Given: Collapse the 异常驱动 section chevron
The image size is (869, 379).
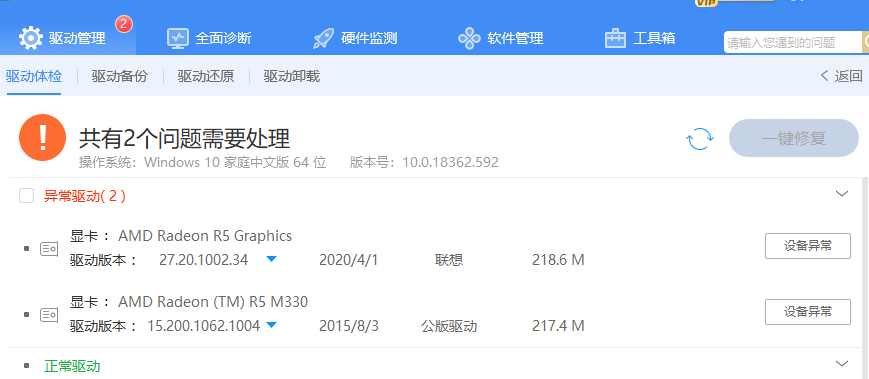Looking at the screenshot, I should [x=842, y=193].
